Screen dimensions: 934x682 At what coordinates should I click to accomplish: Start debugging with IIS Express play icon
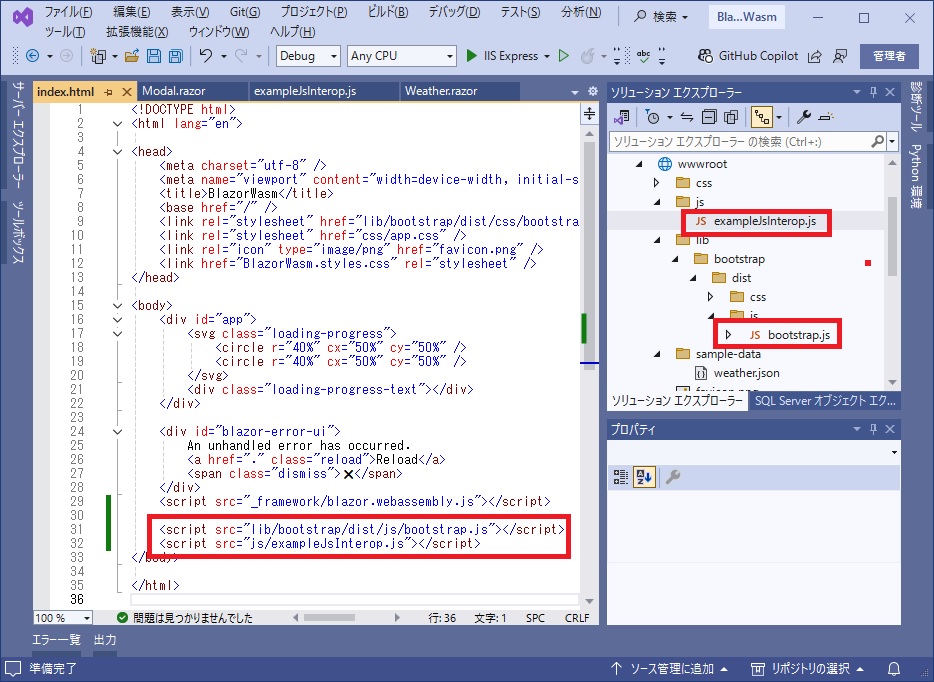(x=471, y=56)
